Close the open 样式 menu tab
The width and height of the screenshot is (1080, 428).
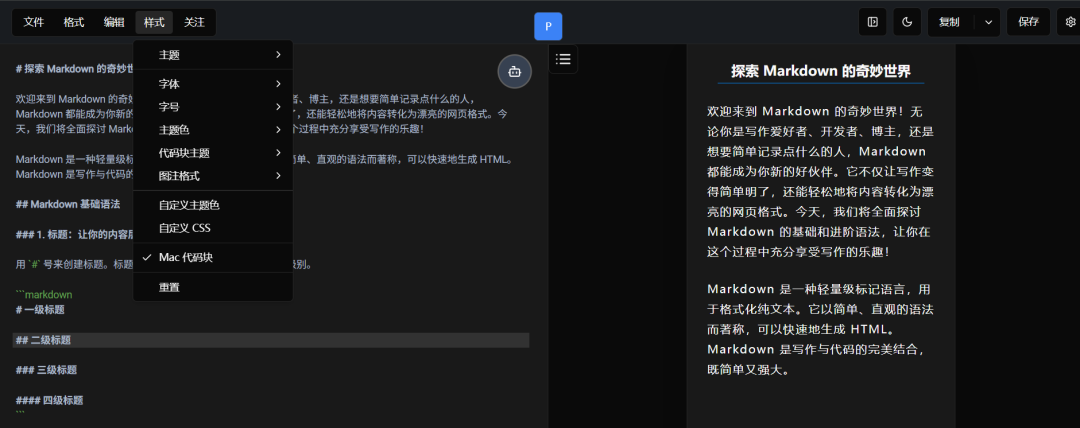point(154,22)
